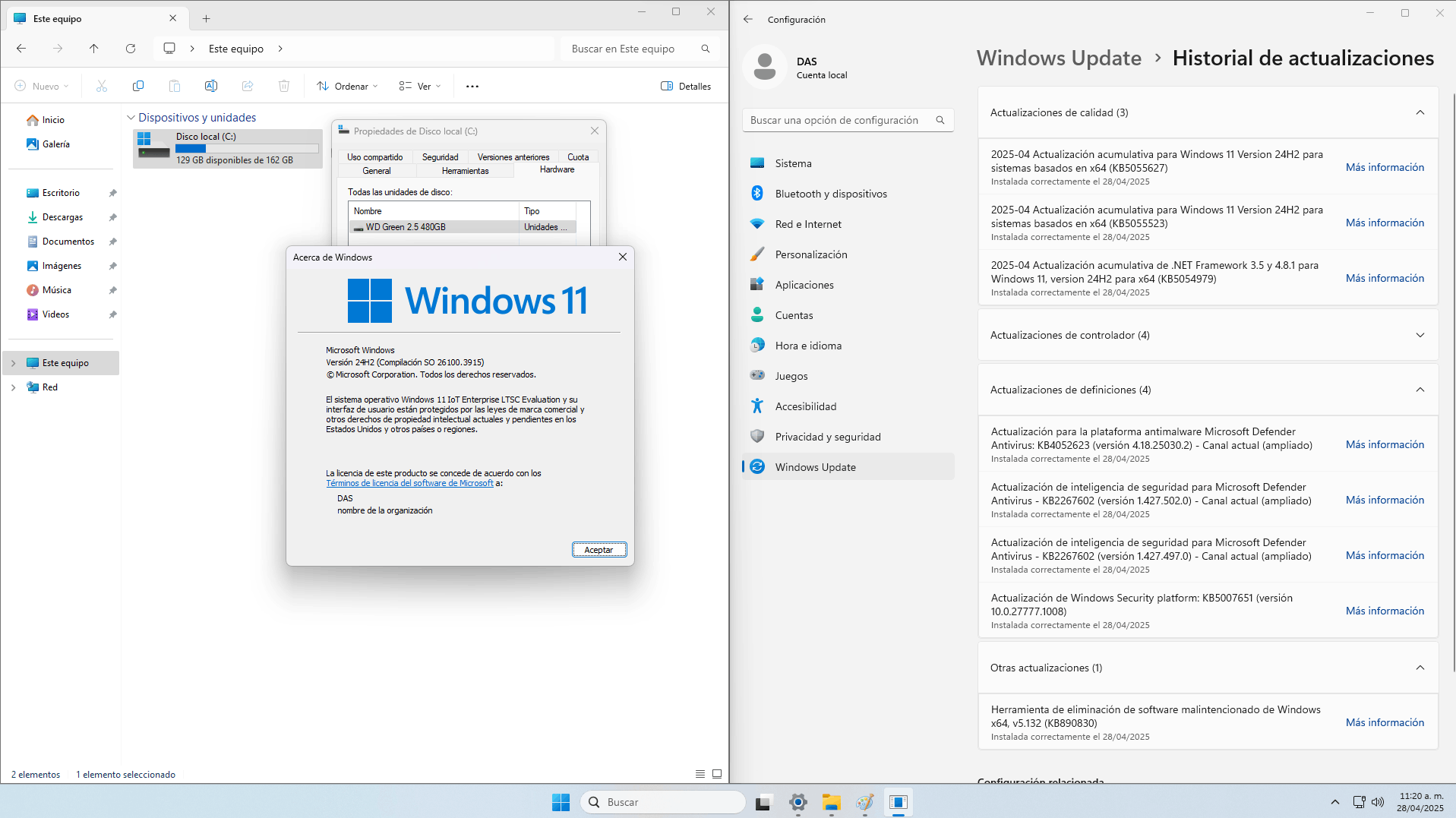Open Juegos settings page
Viewport: 1456px width, 818px height.
[848, 376]
